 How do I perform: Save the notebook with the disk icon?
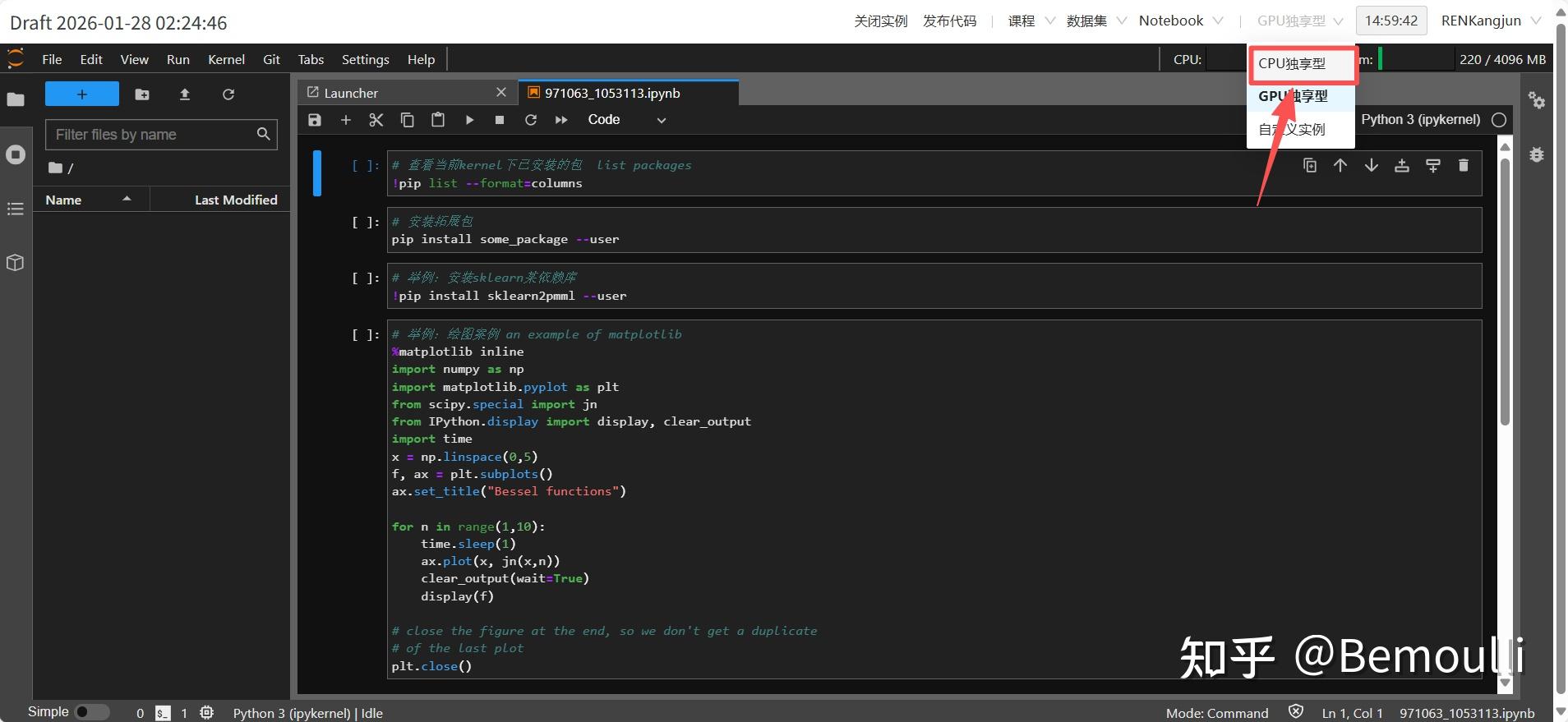pos(315,120)
